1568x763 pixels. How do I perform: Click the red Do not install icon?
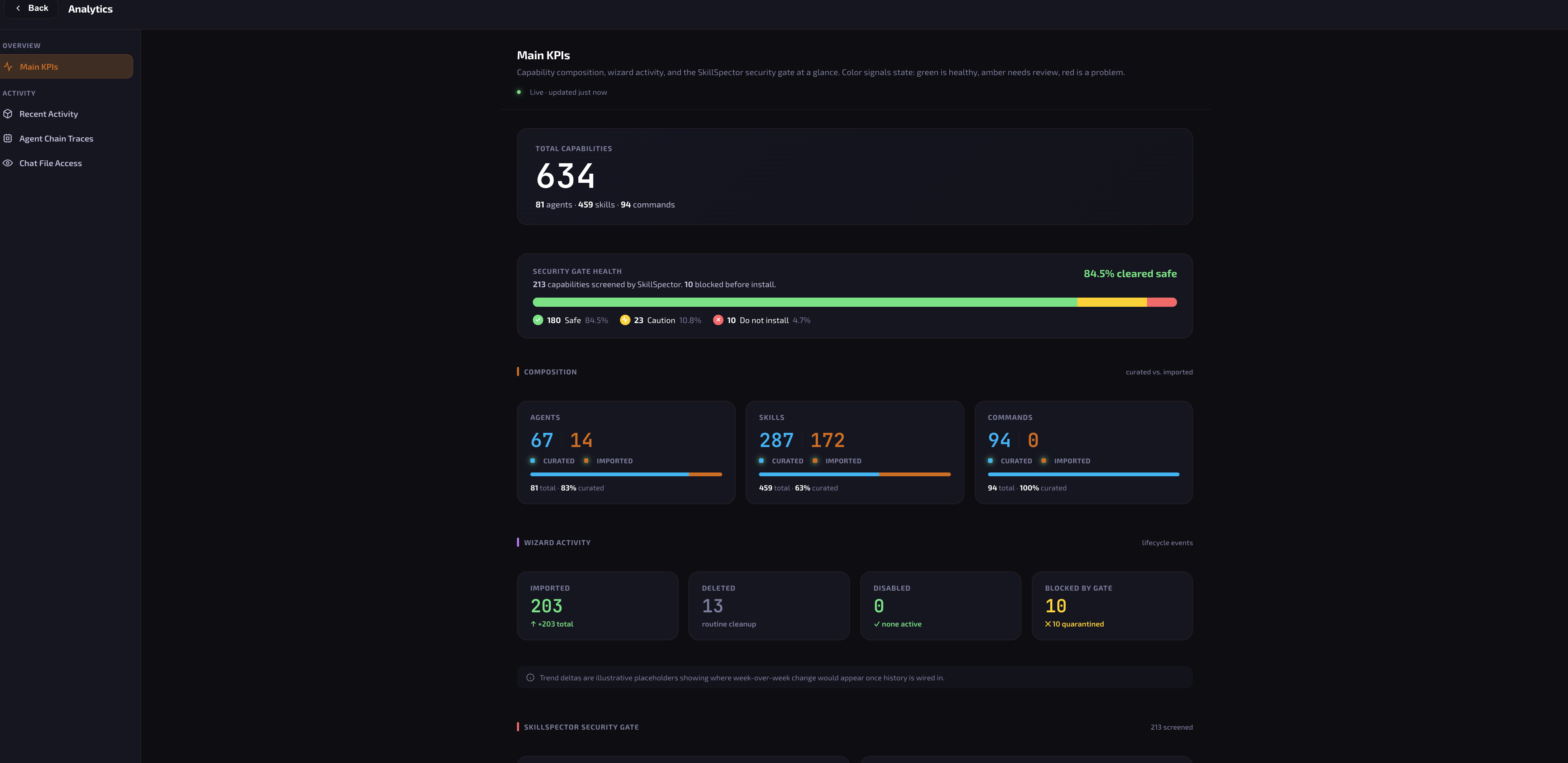click(x=718, y=320)
